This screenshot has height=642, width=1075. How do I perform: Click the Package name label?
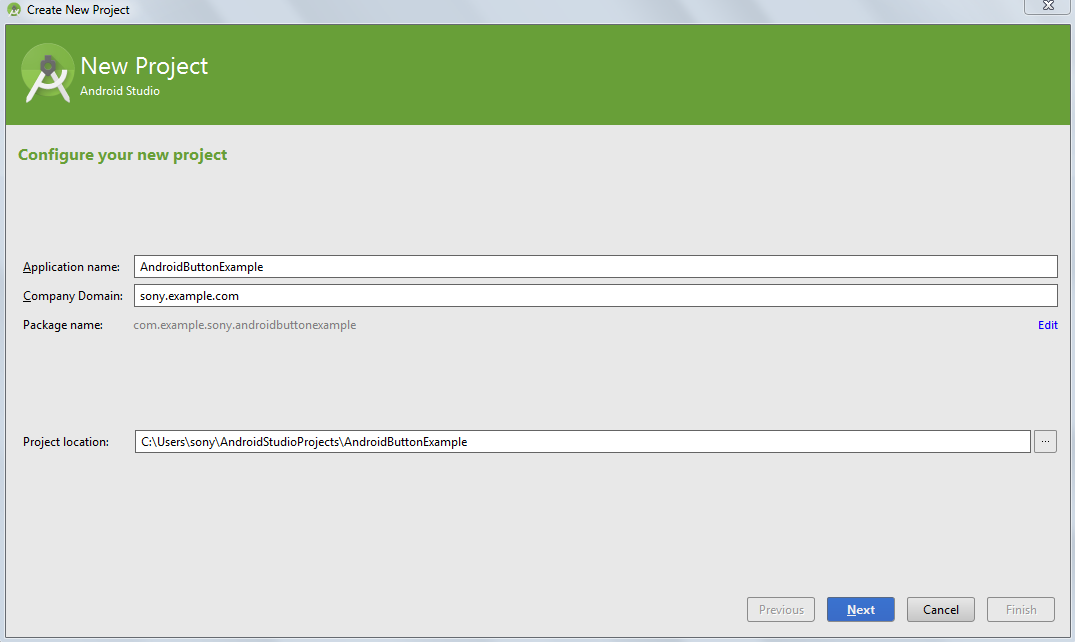point(63,325)
